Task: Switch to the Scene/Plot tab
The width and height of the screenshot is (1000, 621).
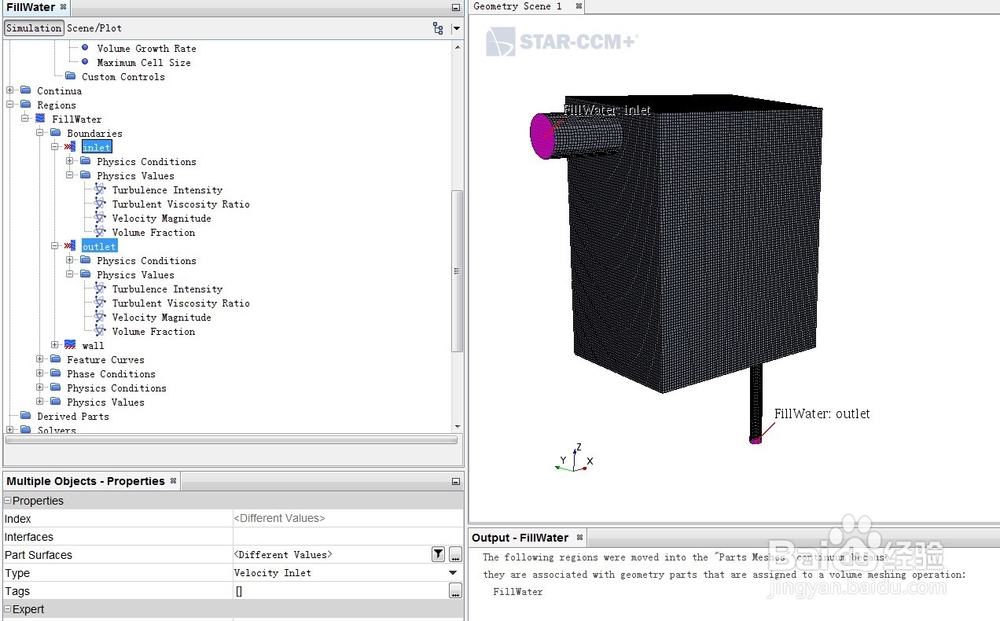Action: pos(94,28)
